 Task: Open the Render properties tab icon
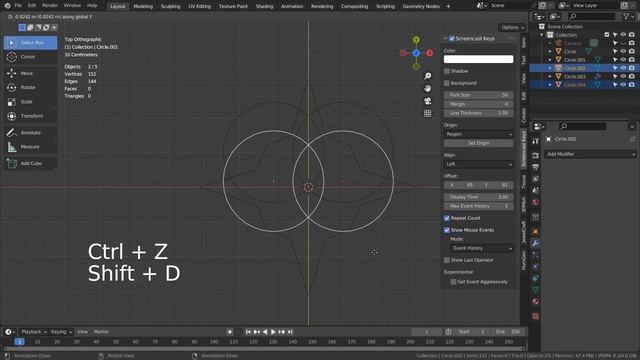tap(536, 156)
